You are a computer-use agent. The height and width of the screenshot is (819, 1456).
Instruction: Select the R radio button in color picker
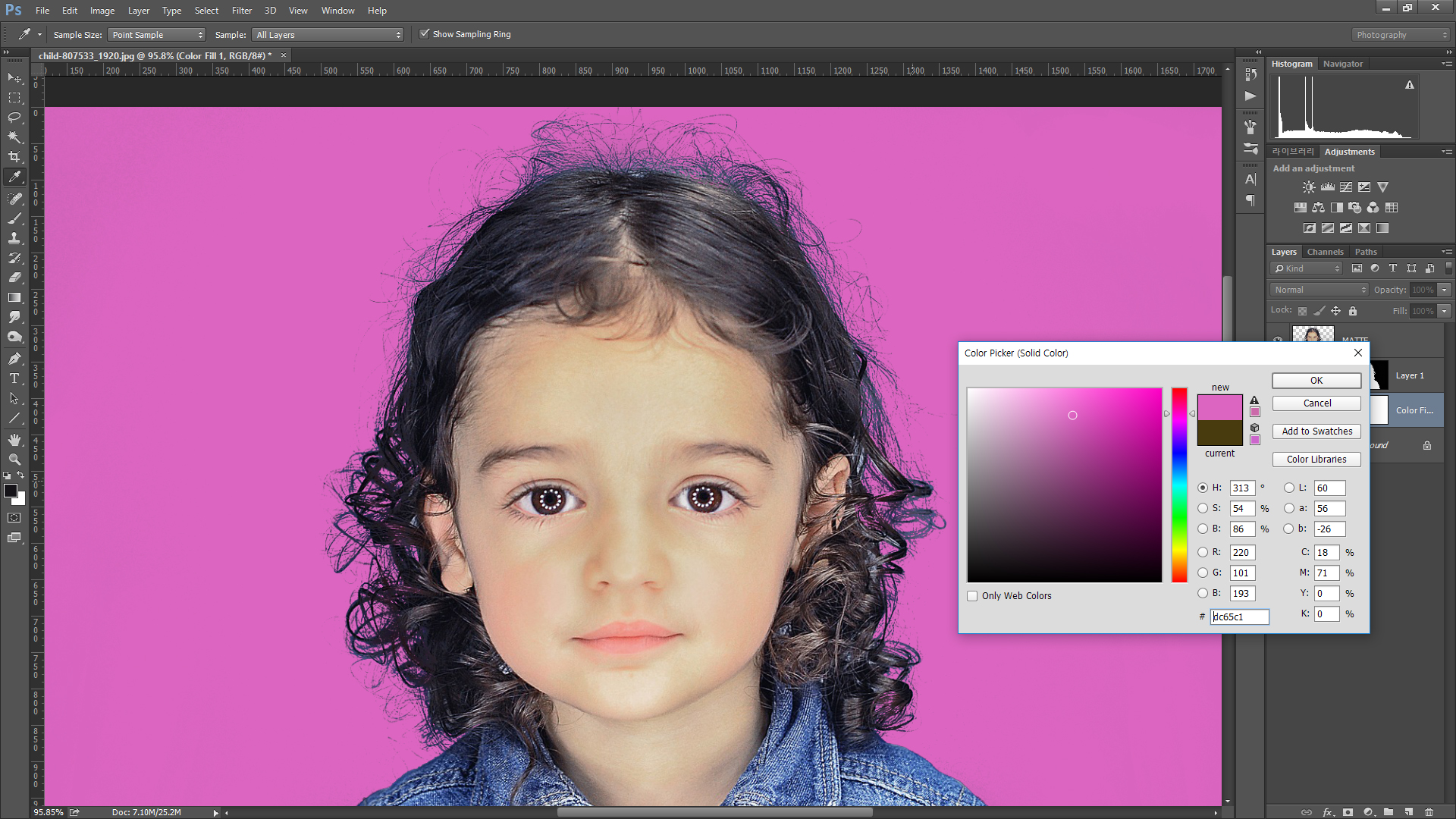coord(1203,553)
